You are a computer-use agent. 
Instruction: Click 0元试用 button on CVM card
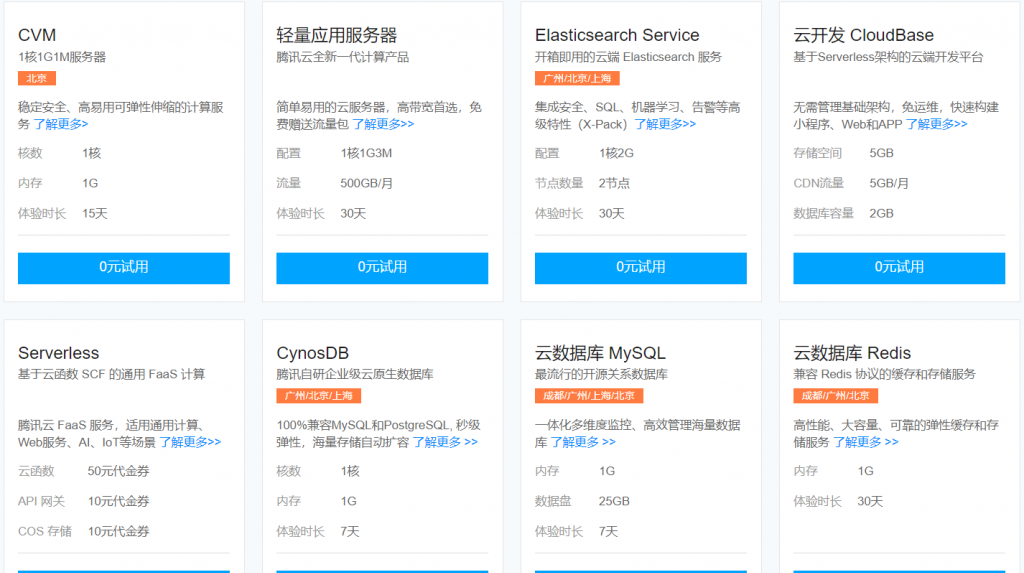point(123,268)
